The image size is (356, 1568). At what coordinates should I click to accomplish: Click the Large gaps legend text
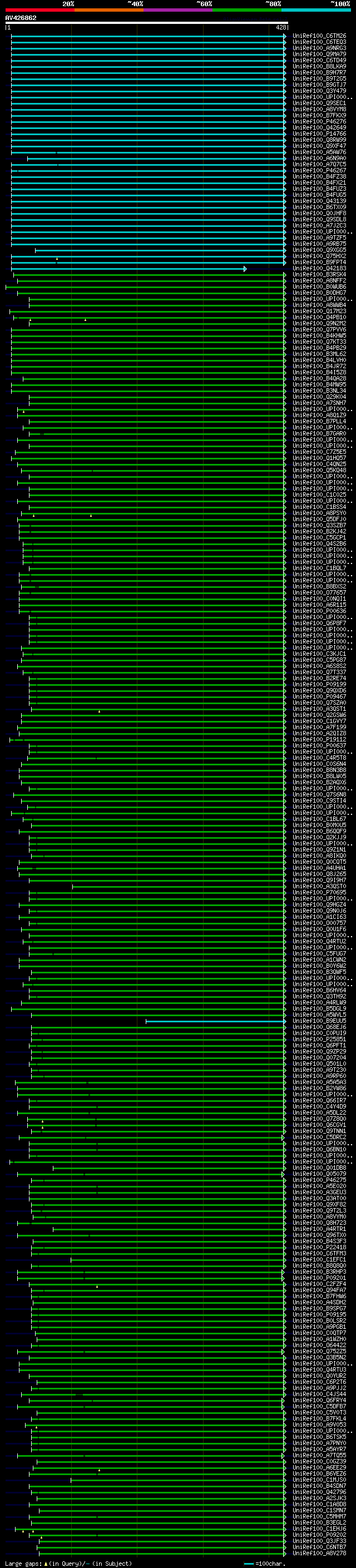click(x=68, y=1564)
